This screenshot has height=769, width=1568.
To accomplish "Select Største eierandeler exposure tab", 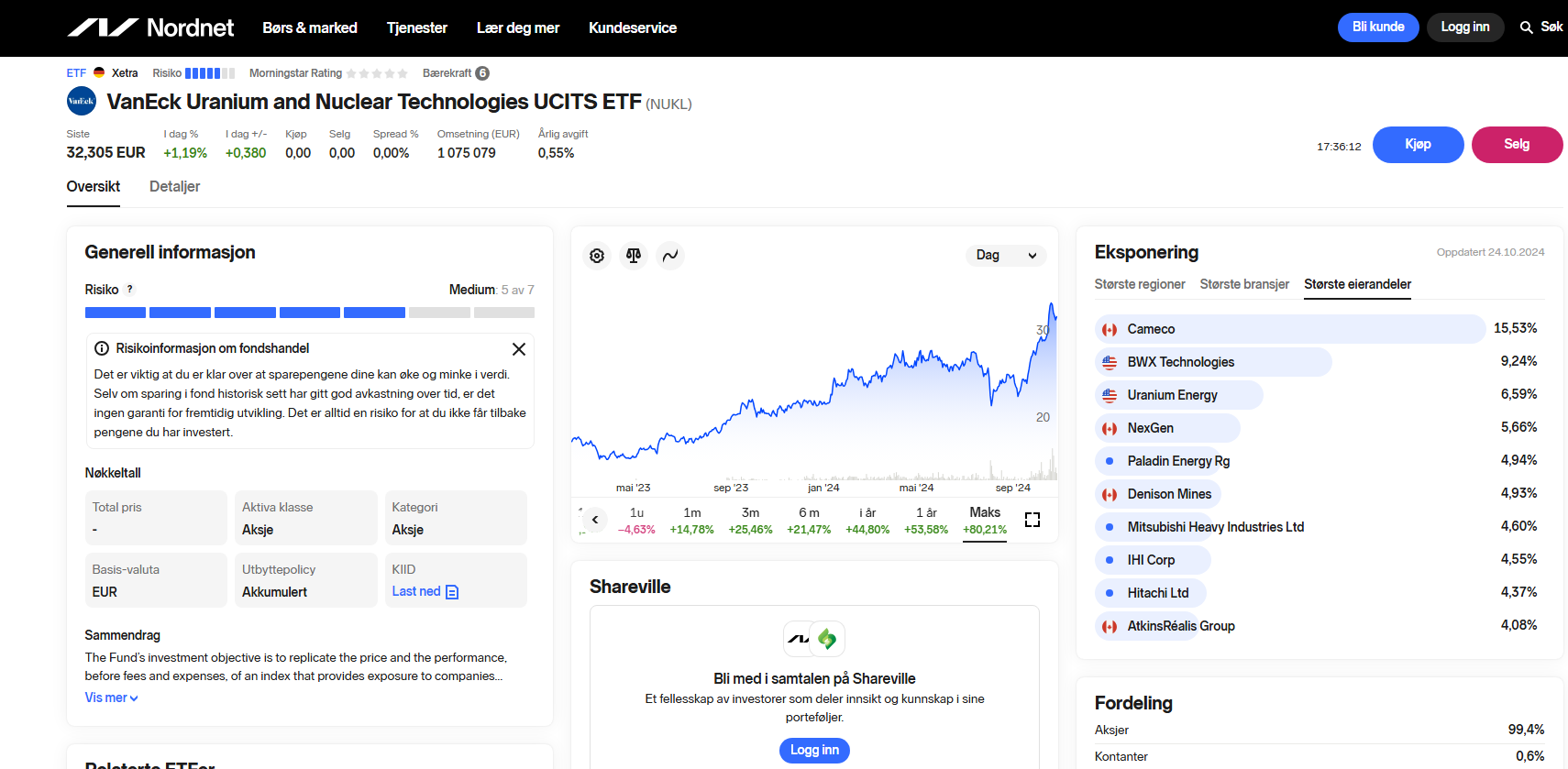I will [x=1358, y=284].
